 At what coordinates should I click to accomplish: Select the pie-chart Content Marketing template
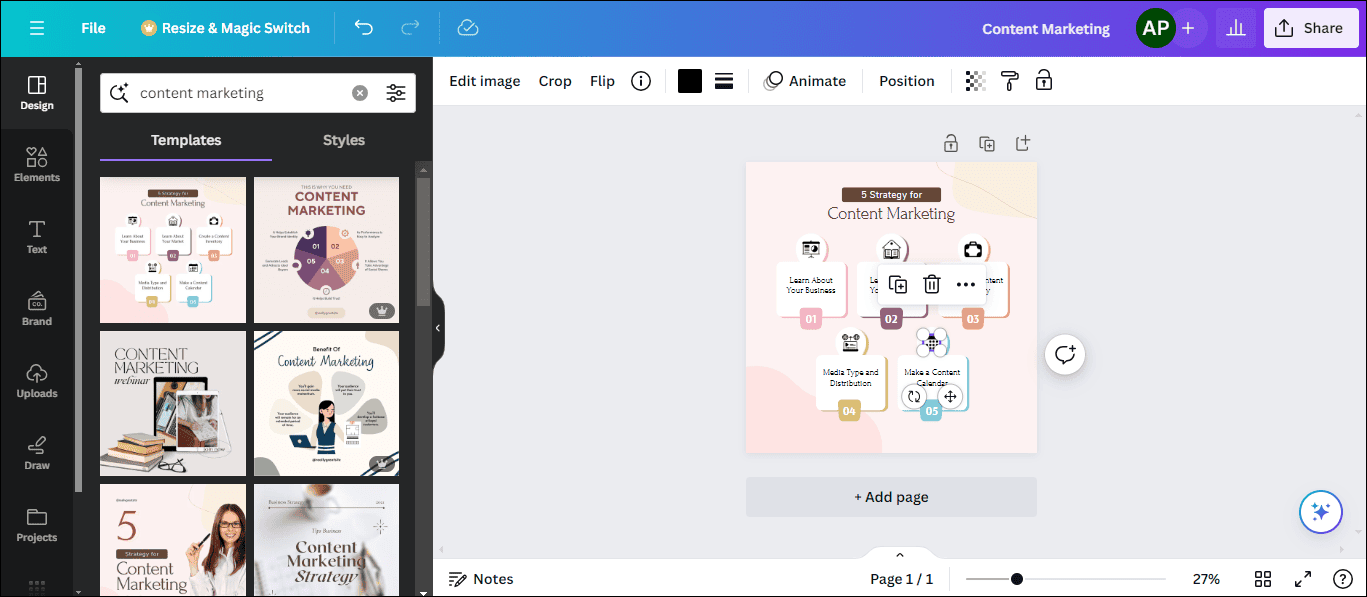pos(326,250)
